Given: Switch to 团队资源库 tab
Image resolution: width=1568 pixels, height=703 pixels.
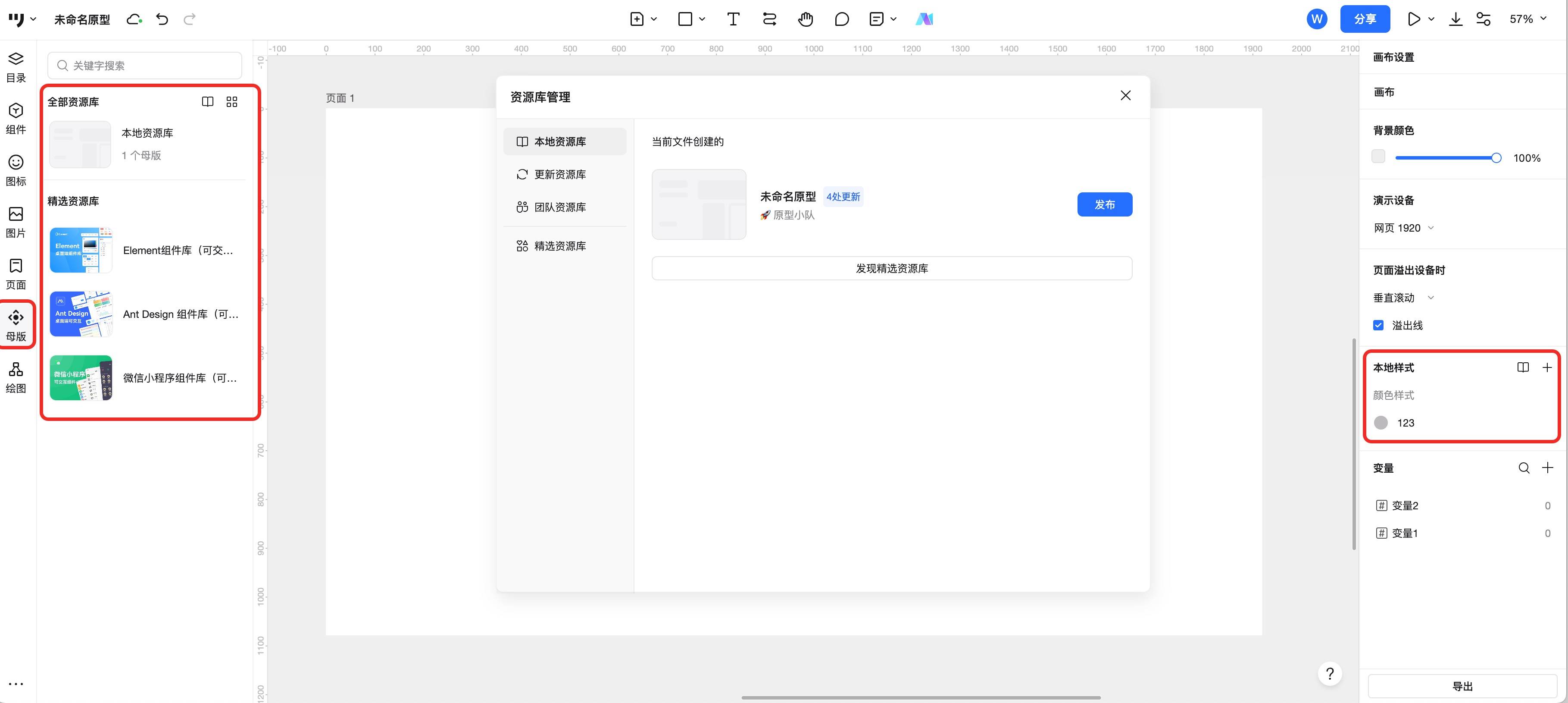Looking at the screenshot, I should 564,207.
